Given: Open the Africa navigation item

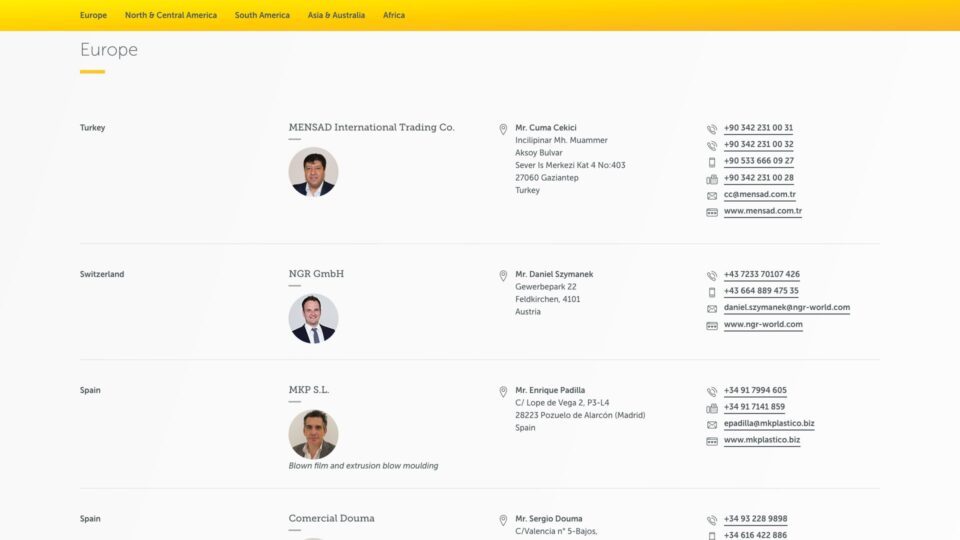Looking at the screenshot, I should [394, 15].
